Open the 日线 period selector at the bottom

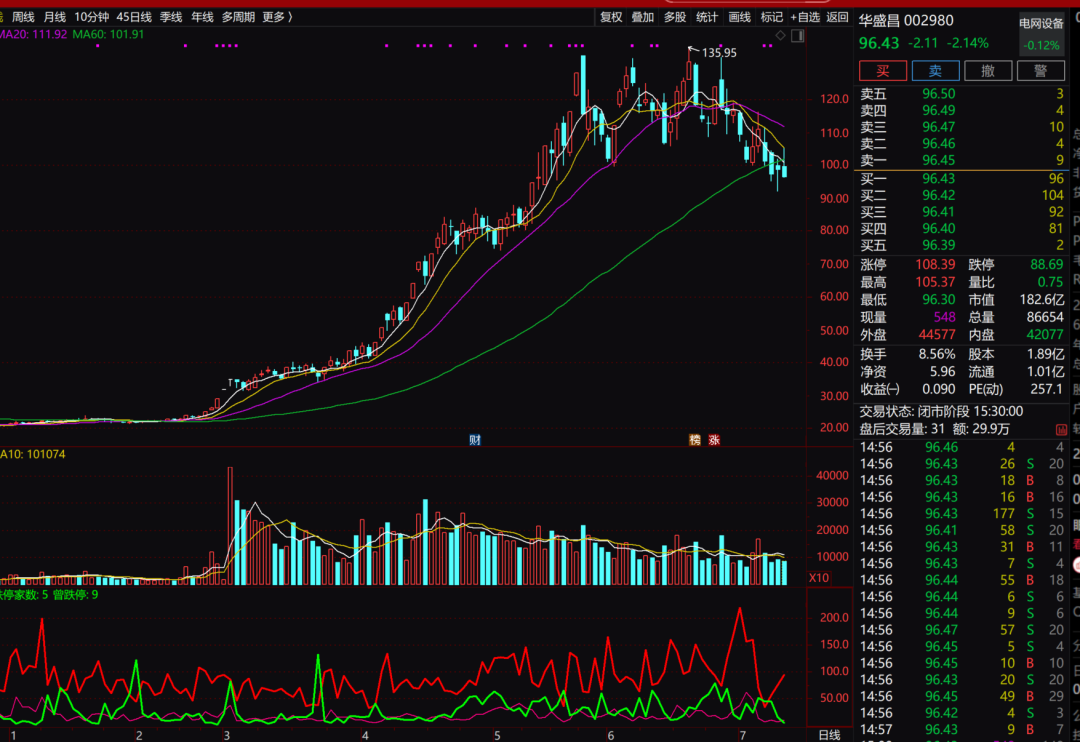coord(829,735)
